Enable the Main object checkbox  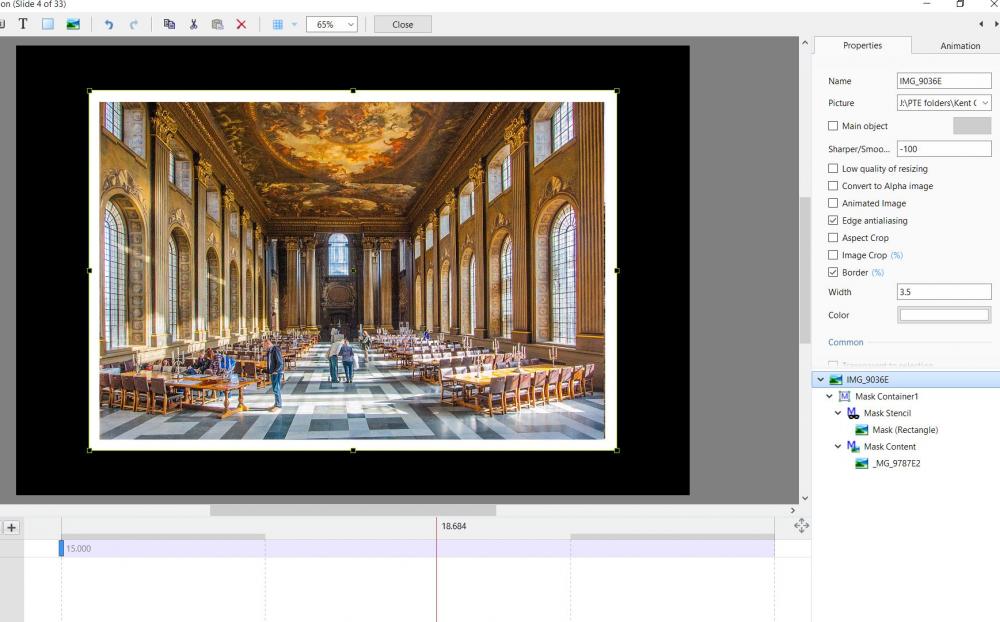(x=833, y=126)
